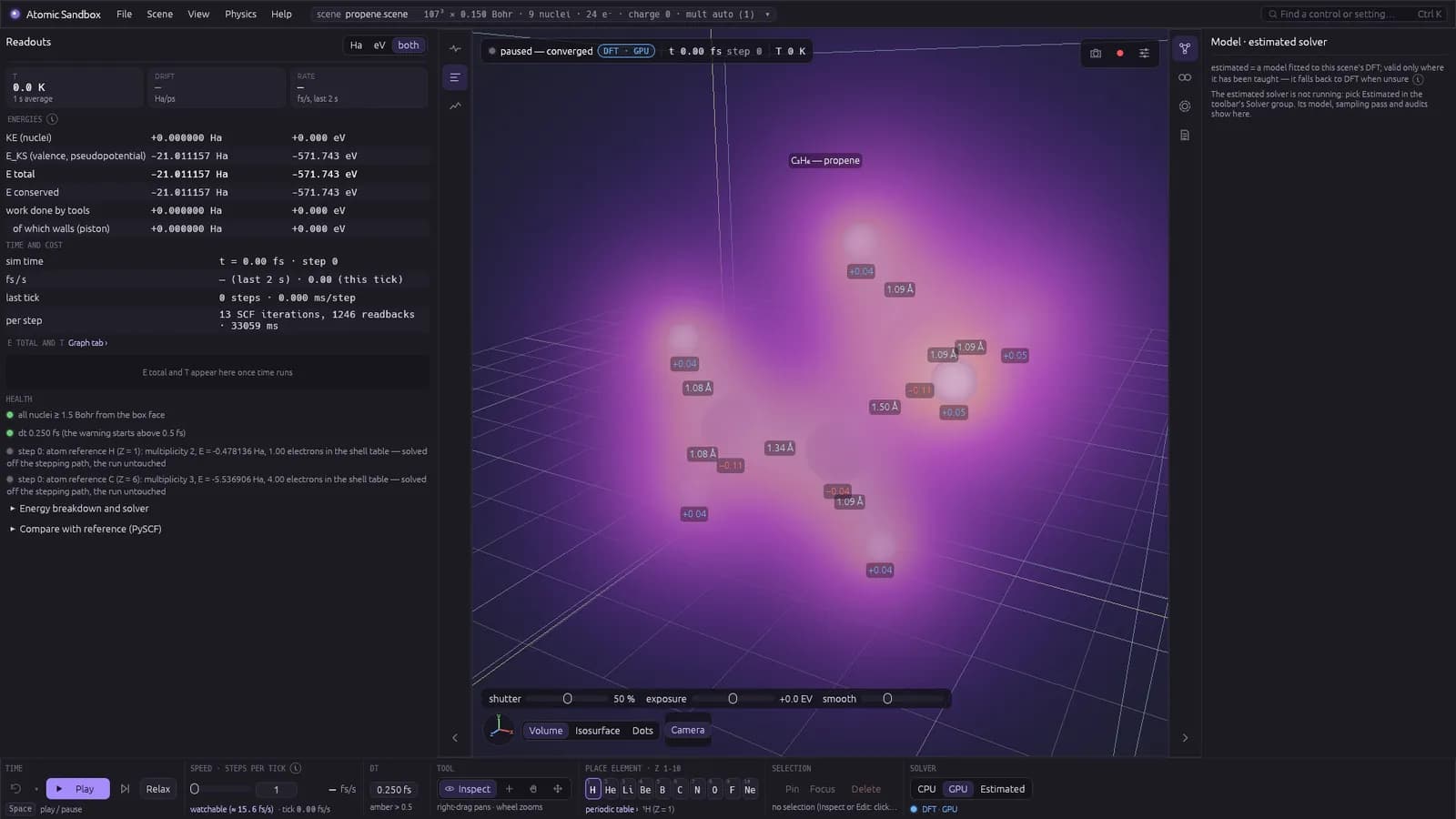The image size is (1456, 819).
Task: Select the model graph icon in right sidebar
Action: [1185, 48]
